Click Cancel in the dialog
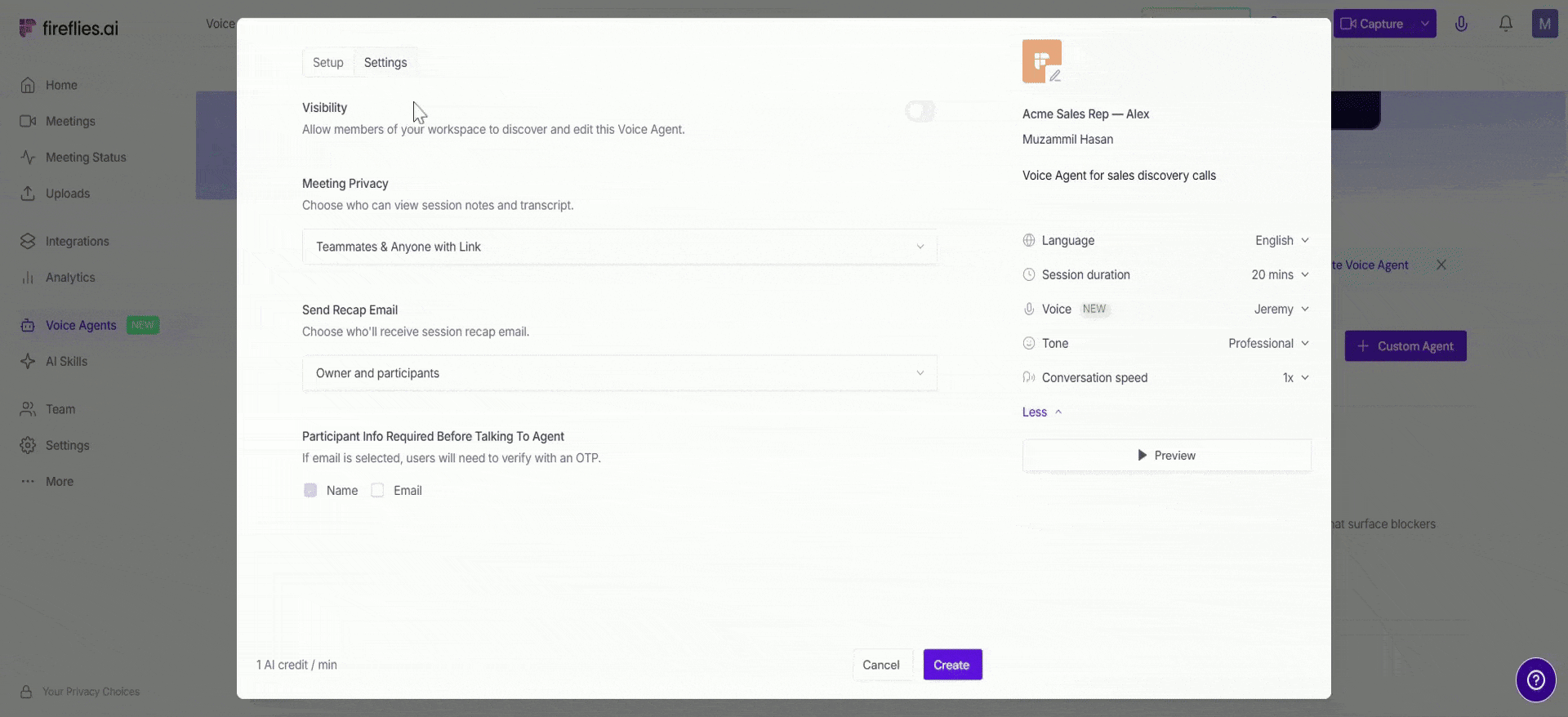1568x717 pixels. [x=881, y=665]
